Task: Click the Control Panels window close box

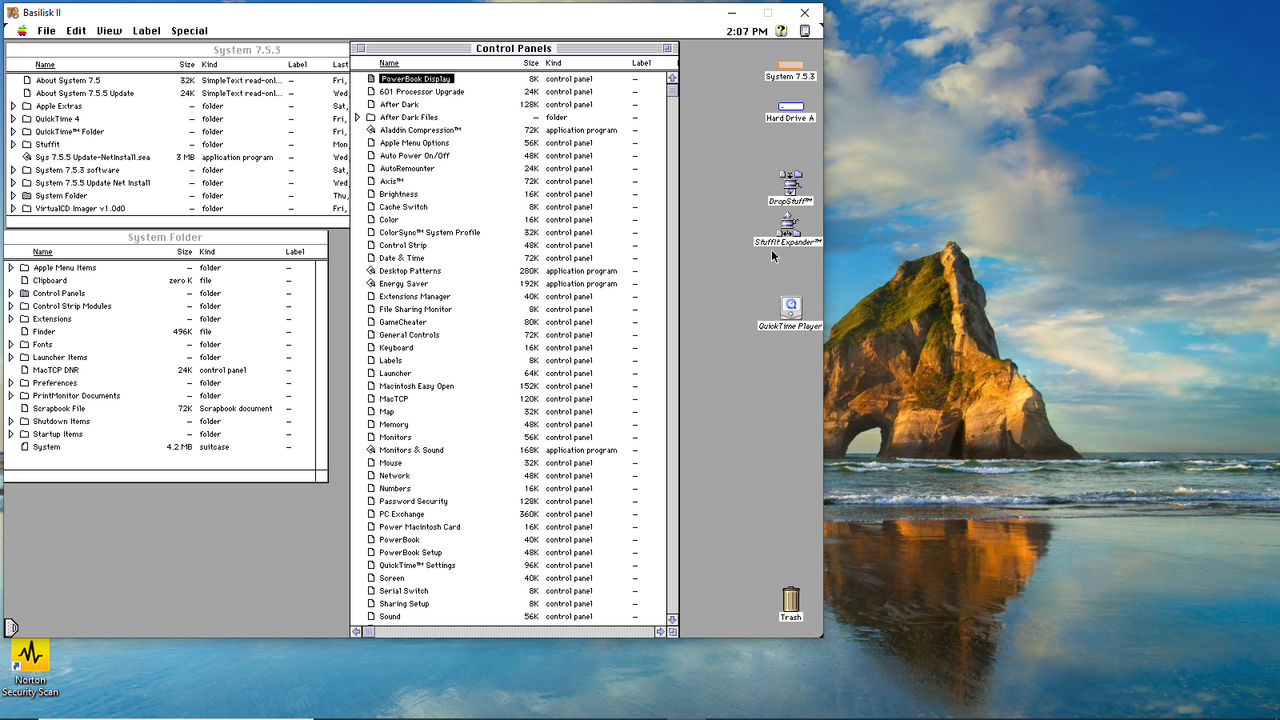Action: click(x=361, y=48)
